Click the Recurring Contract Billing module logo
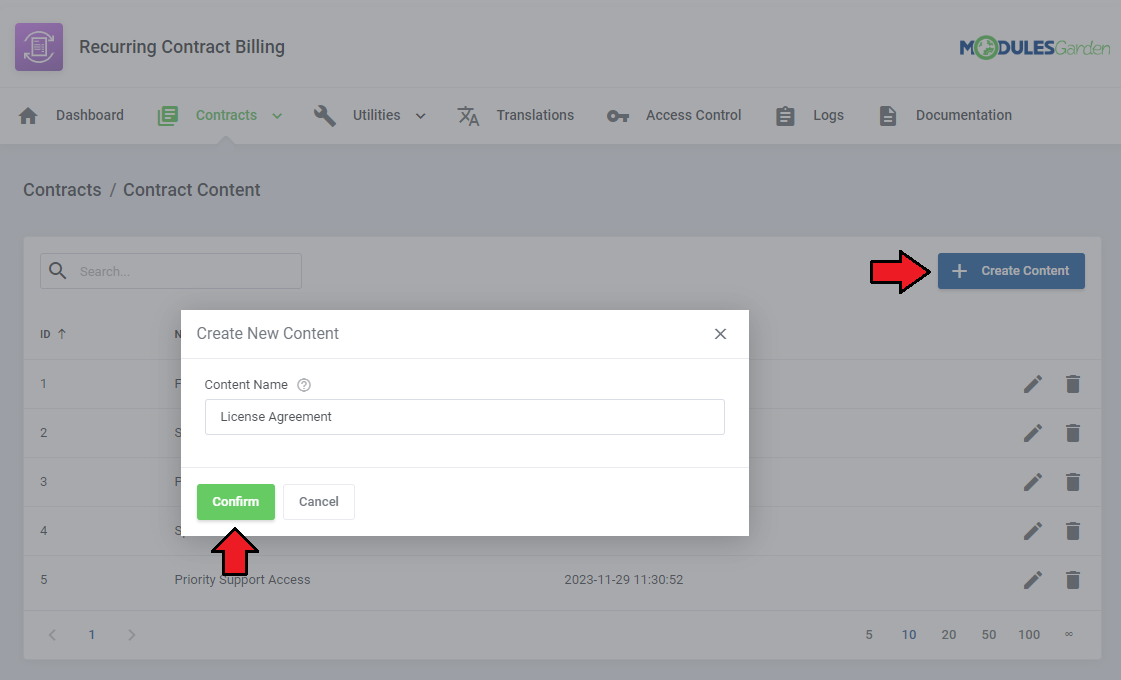The image size is (1121, 680). (39, 47)
